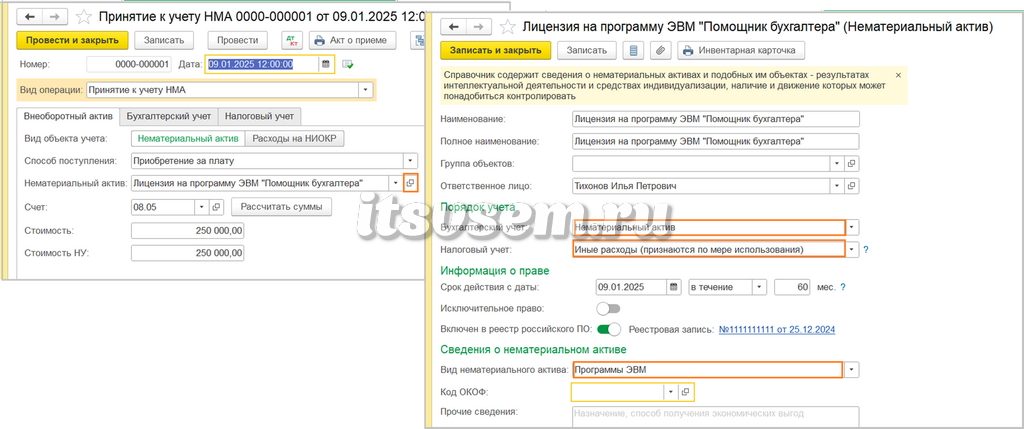Open registry record №1111111111 от 25.12.2024 link

[777, 330]
